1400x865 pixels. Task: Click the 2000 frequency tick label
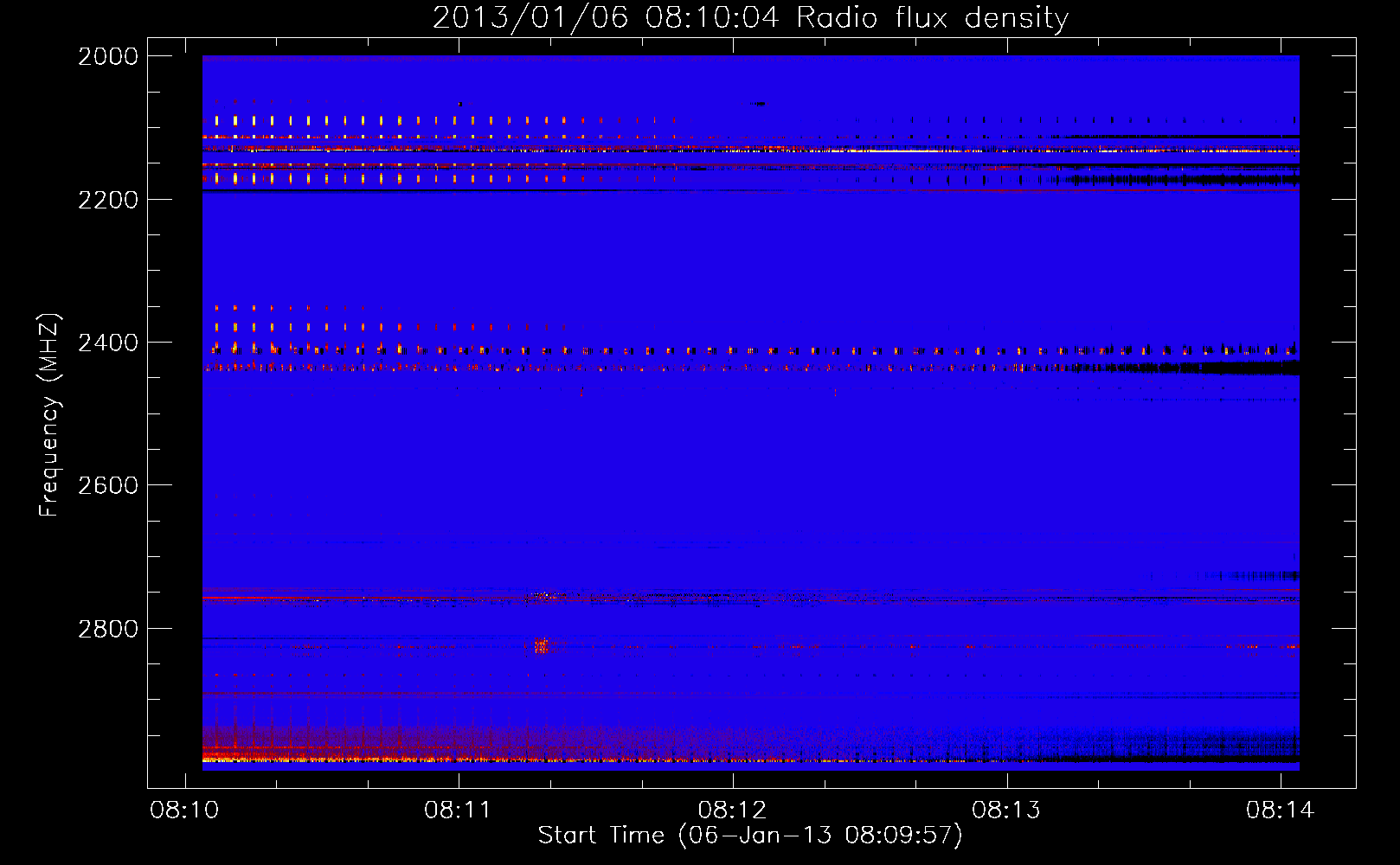click(x=108, y=56)
